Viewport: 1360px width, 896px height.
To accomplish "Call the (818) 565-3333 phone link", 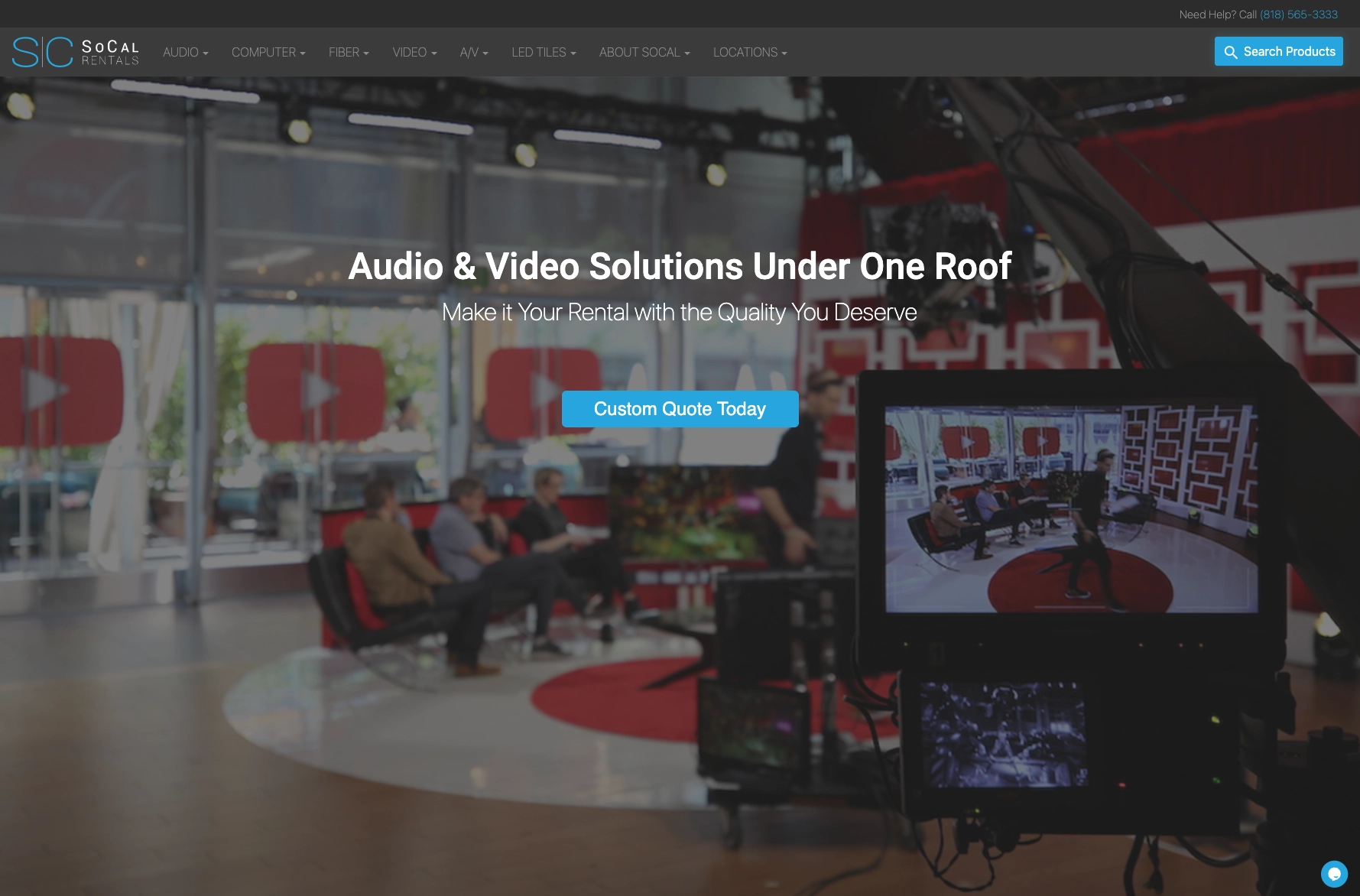I will coord(1298,15).
